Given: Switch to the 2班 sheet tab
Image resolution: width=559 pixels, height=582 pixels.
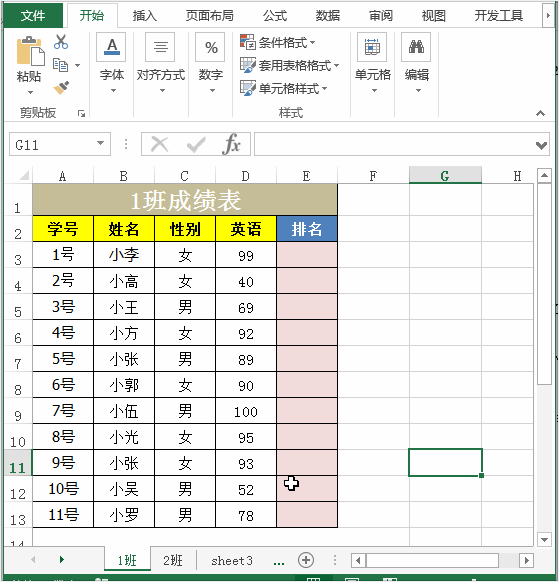Looking at the screenshot, I should (173, 560).
